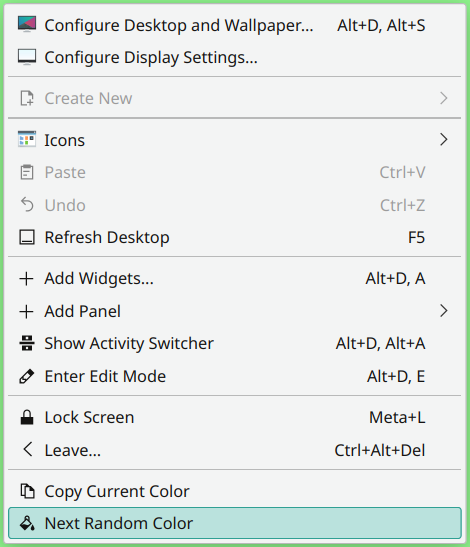Select the Copy Current Color entry
This screenshot has width=470, height=547.
[234, 491]
